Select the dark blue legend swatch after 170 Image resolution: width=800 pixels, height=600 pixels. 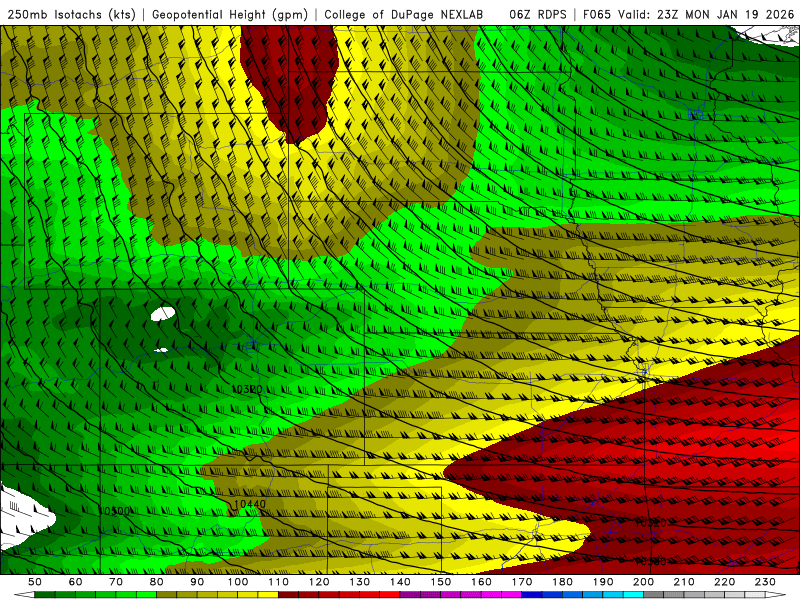532,594
